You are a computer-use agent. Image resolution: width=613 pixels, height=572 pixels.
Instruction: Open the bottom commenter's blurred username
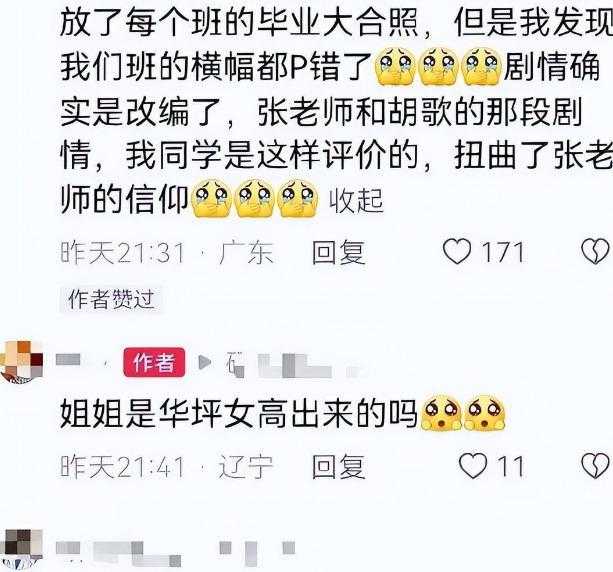(x=175, y=552)
